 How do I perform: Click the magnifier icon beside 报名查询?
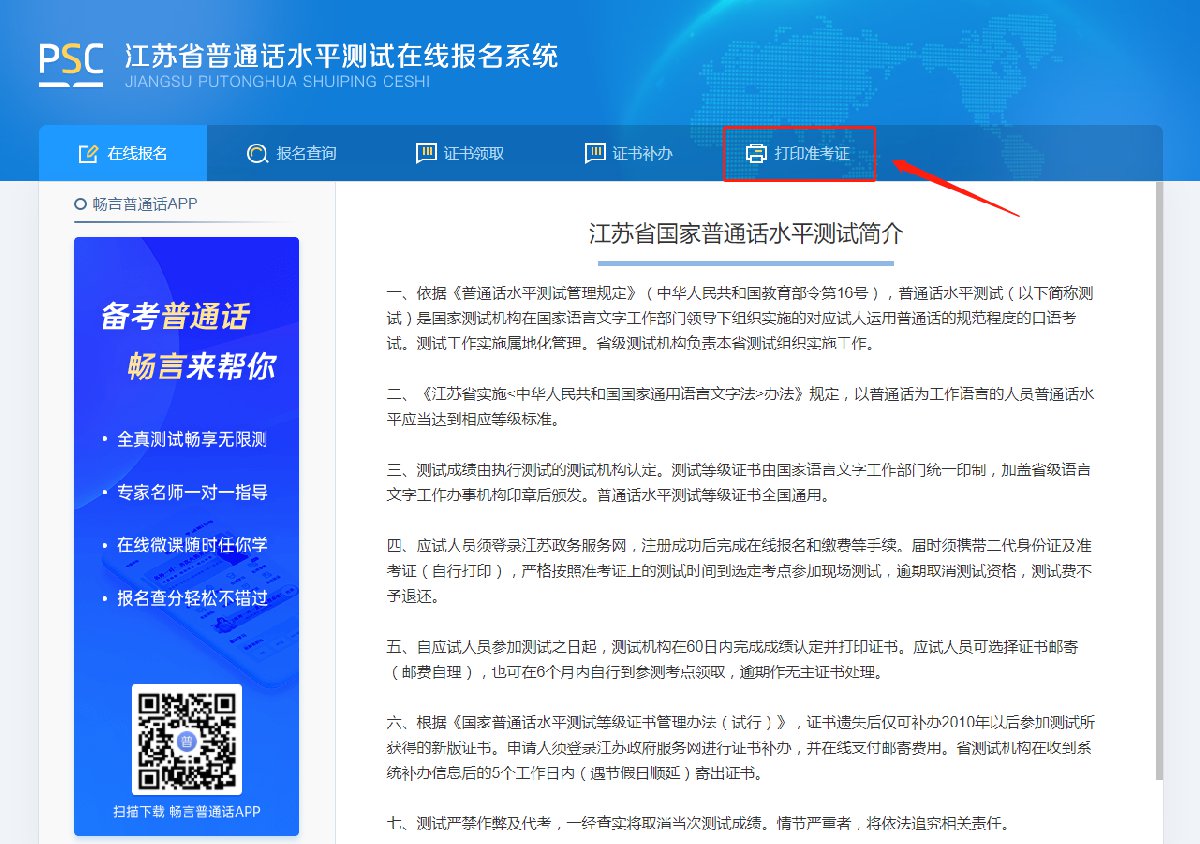[257, 154]
